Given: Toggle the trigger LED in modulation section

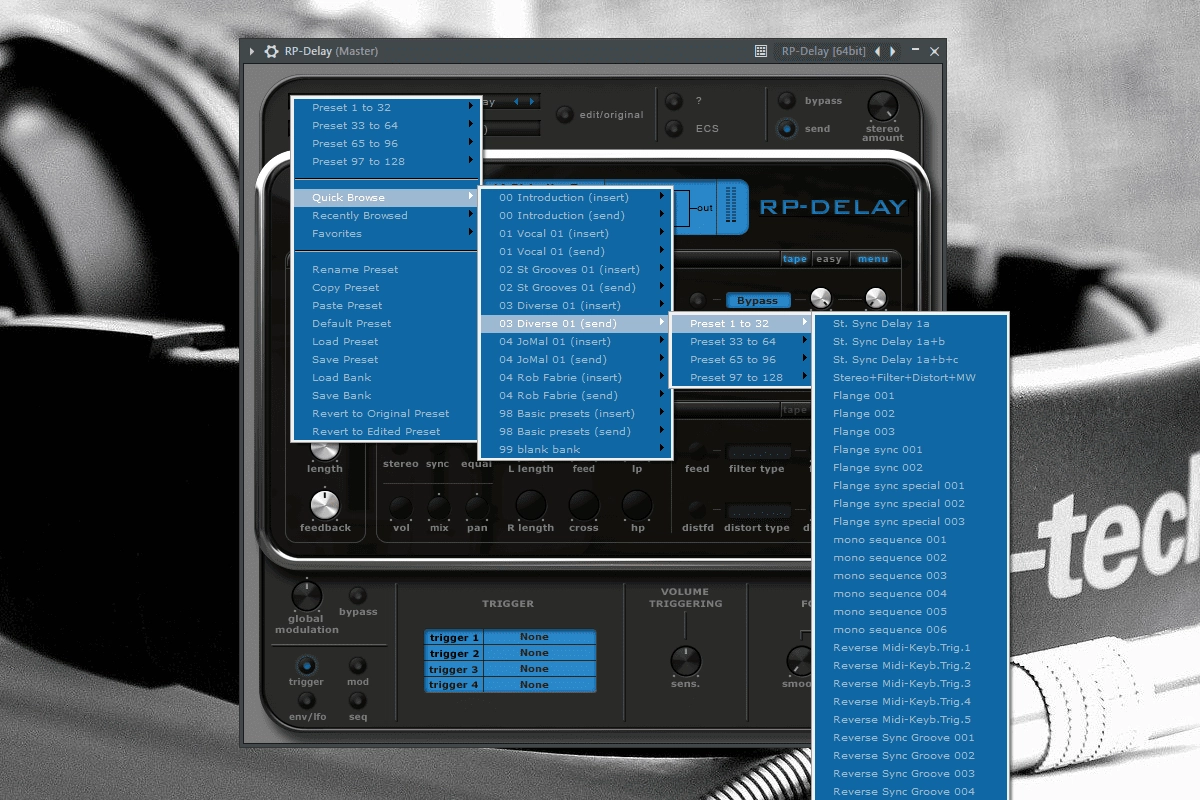Looking at the screenshot, I should (307, 665).
